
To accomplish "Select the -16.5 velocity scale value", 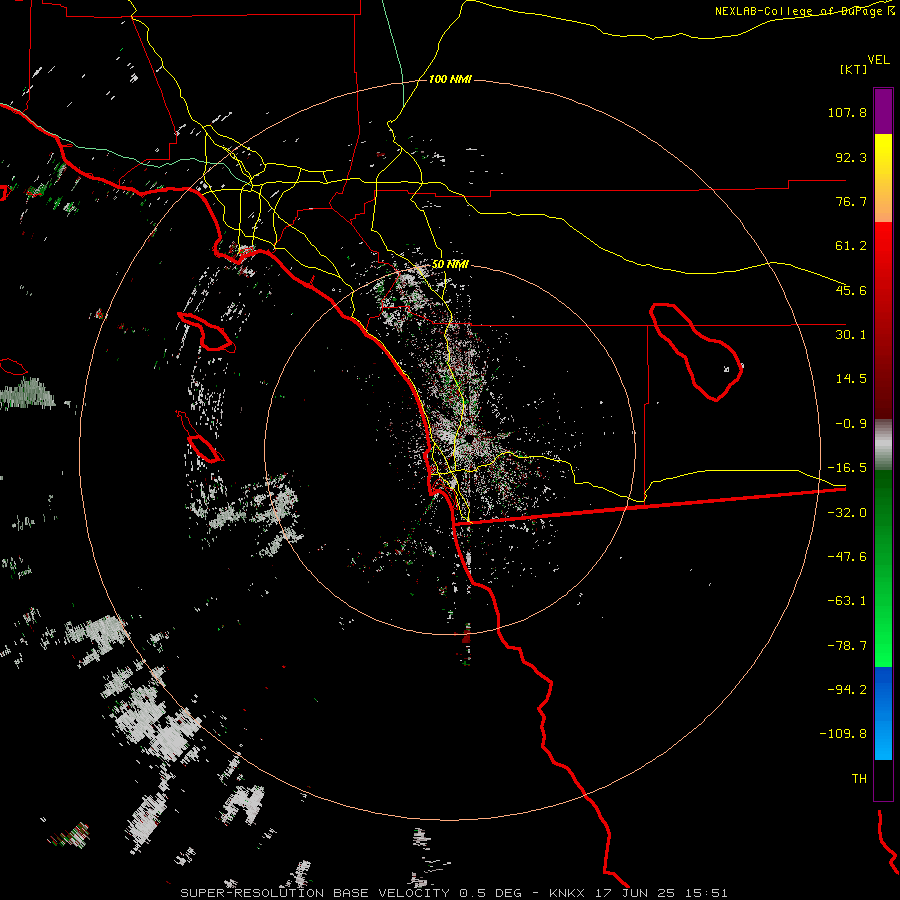I will click(847, 468).
